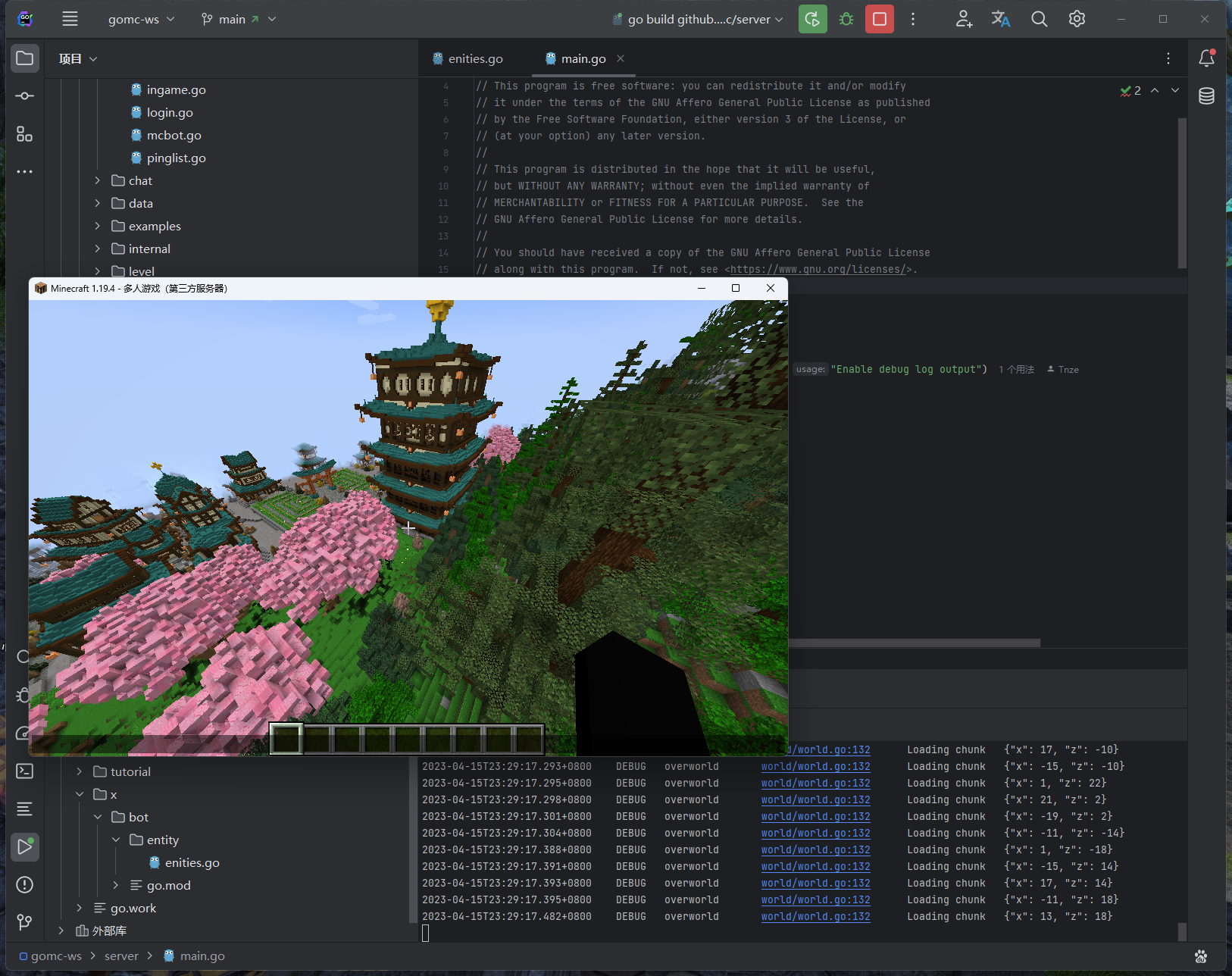The height and width of the screenshot is (976, 1232).
Task: Open the layout lines tool window icon
Action: [25, 809]
